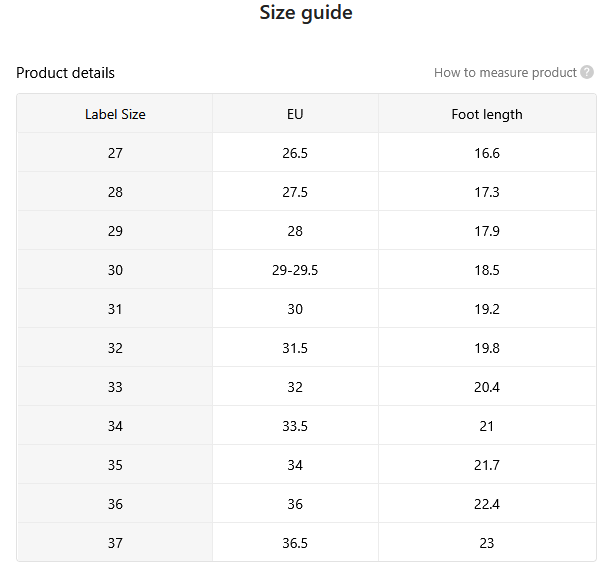610x574 pixels.
Task: Select the Label Size column header
Action: coord(115,114)
